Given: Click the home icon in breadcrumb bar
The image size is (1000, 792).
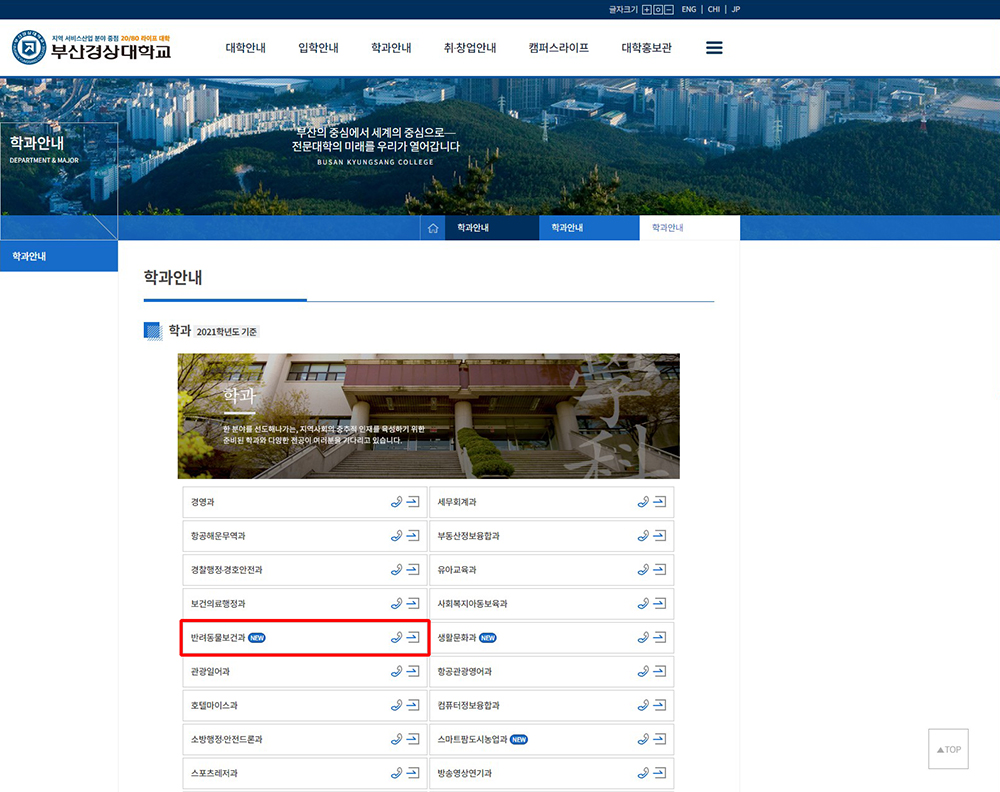Looking at the screenshot, I should click(432, 228).
